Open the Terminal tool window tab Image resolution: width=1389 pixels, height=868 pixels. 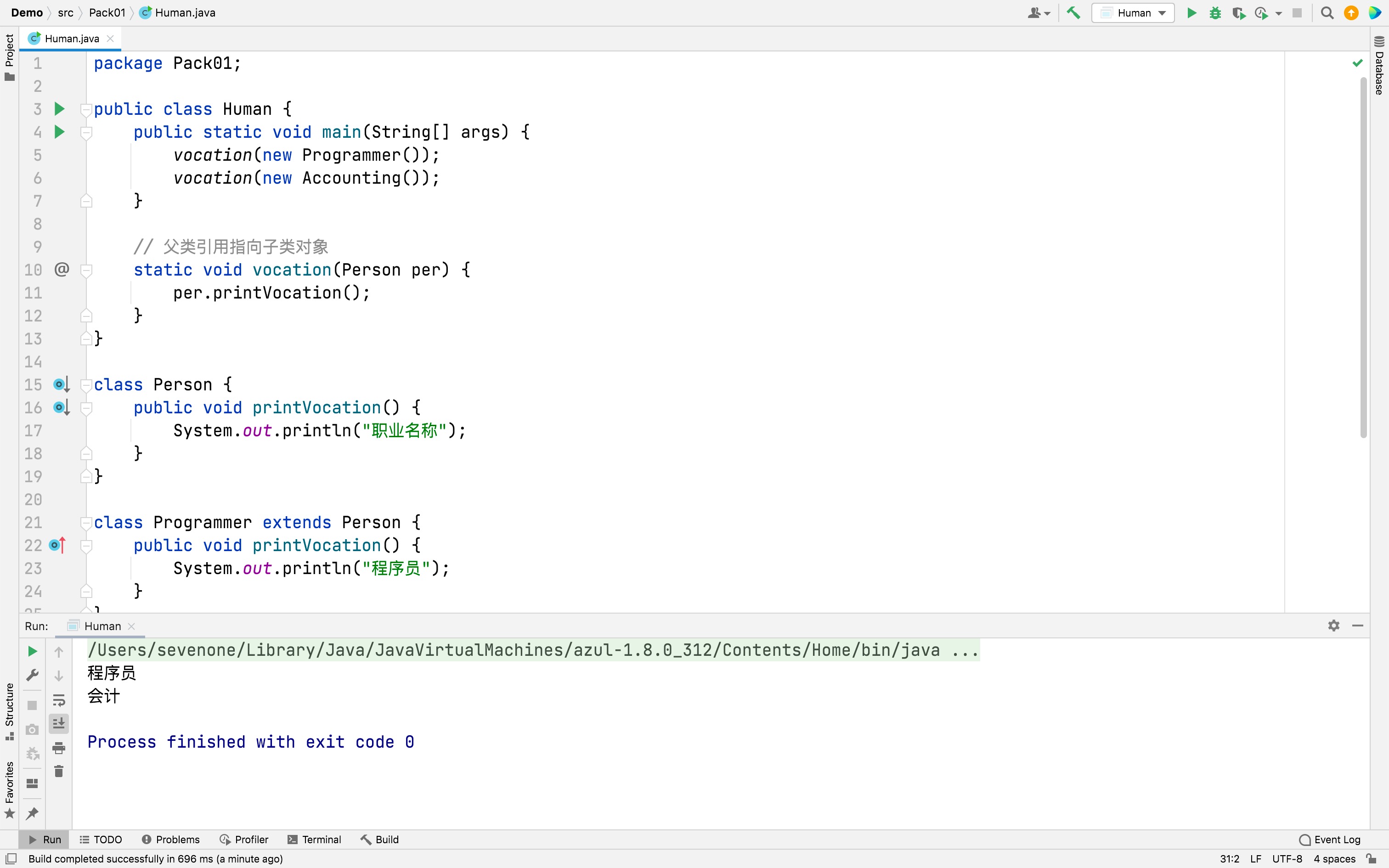click(x=314, y=840)
